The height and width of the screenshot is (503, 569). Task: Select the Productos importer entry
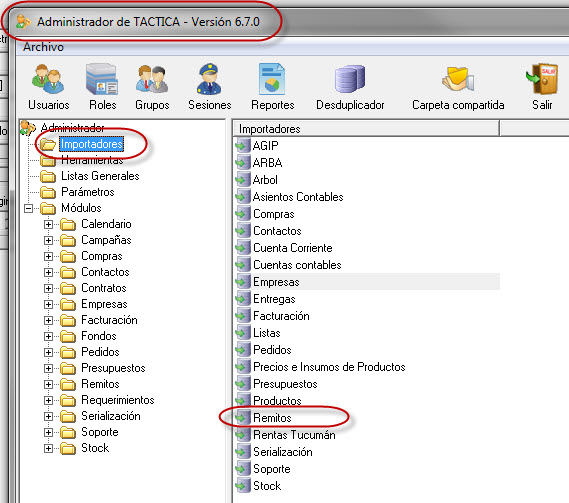point(277,401)
